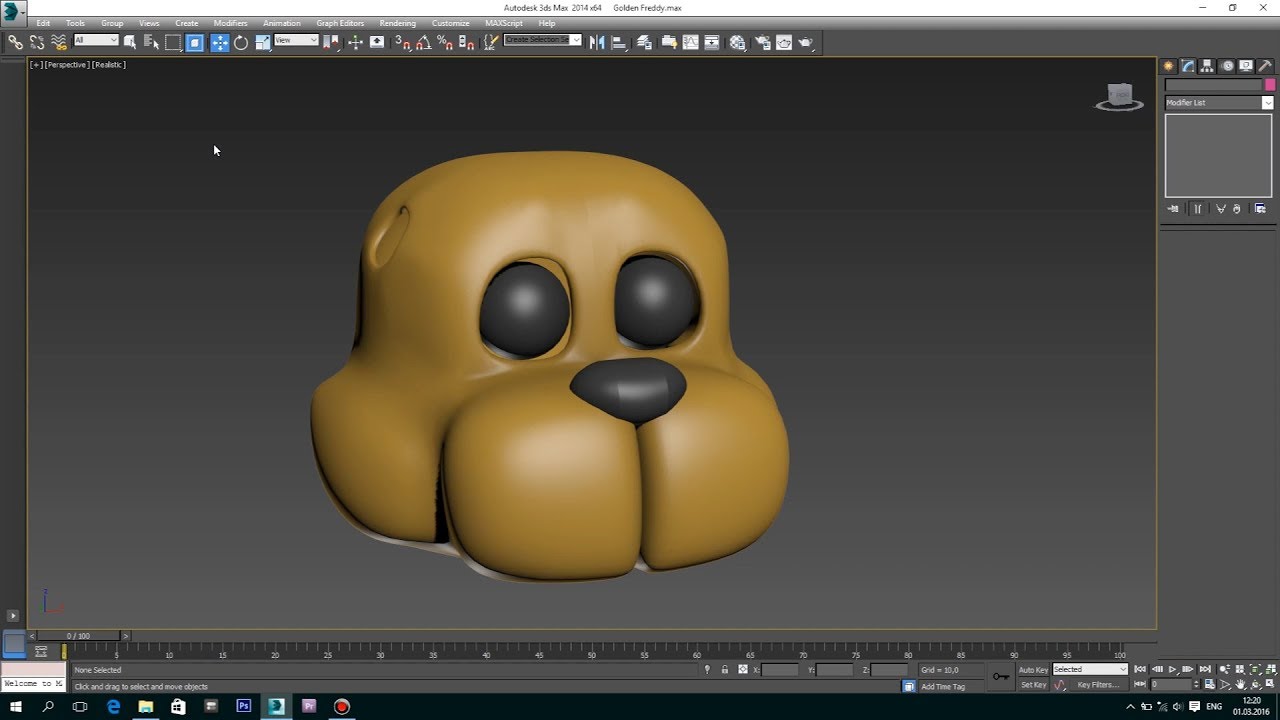Toggle Keyboard Shortcut Override

pos(377,42)
